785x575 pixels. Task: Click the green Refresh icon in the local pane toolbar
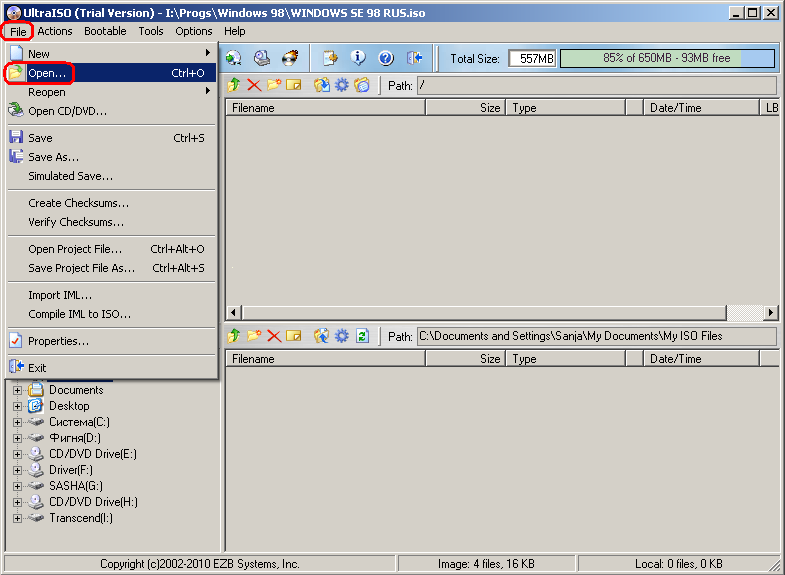tap(362, 336)
